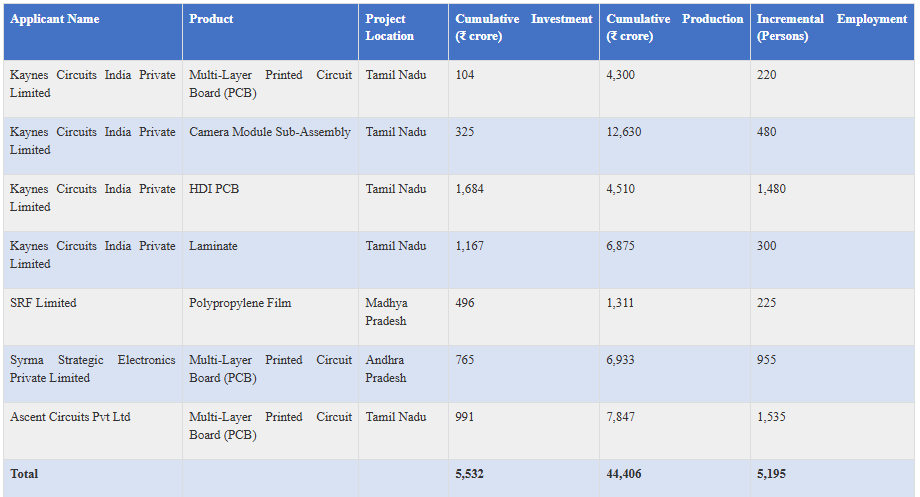Select the SRF Limited applicant cell
This screenshot has height=497, width=920.
click(43, 303)
